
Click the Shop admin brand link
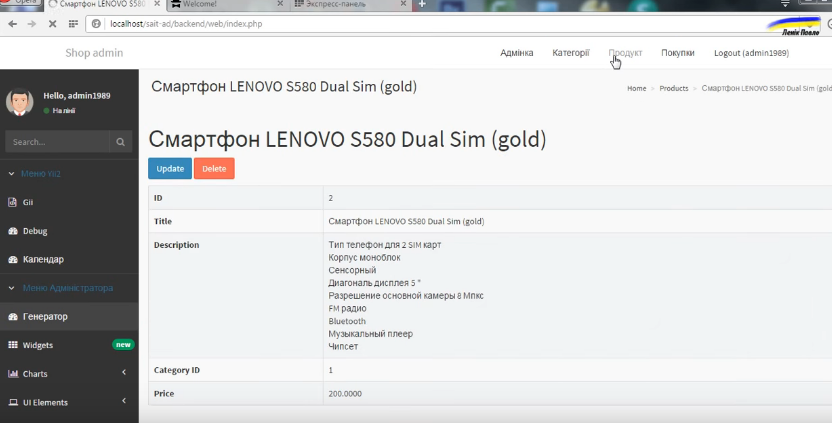(94, 53)
